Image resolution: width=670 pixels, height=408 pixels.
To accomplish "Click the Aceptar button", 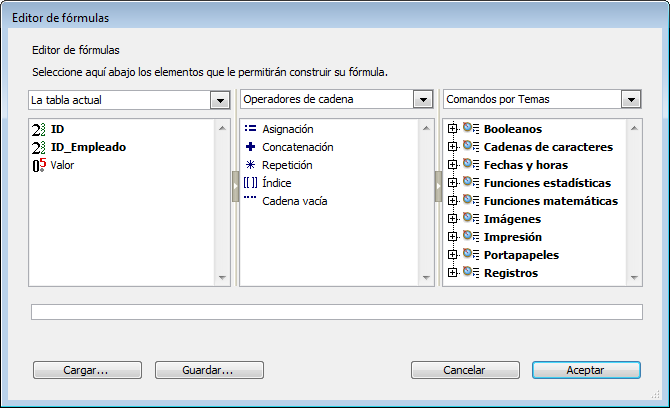I will (x=586, y=370).
